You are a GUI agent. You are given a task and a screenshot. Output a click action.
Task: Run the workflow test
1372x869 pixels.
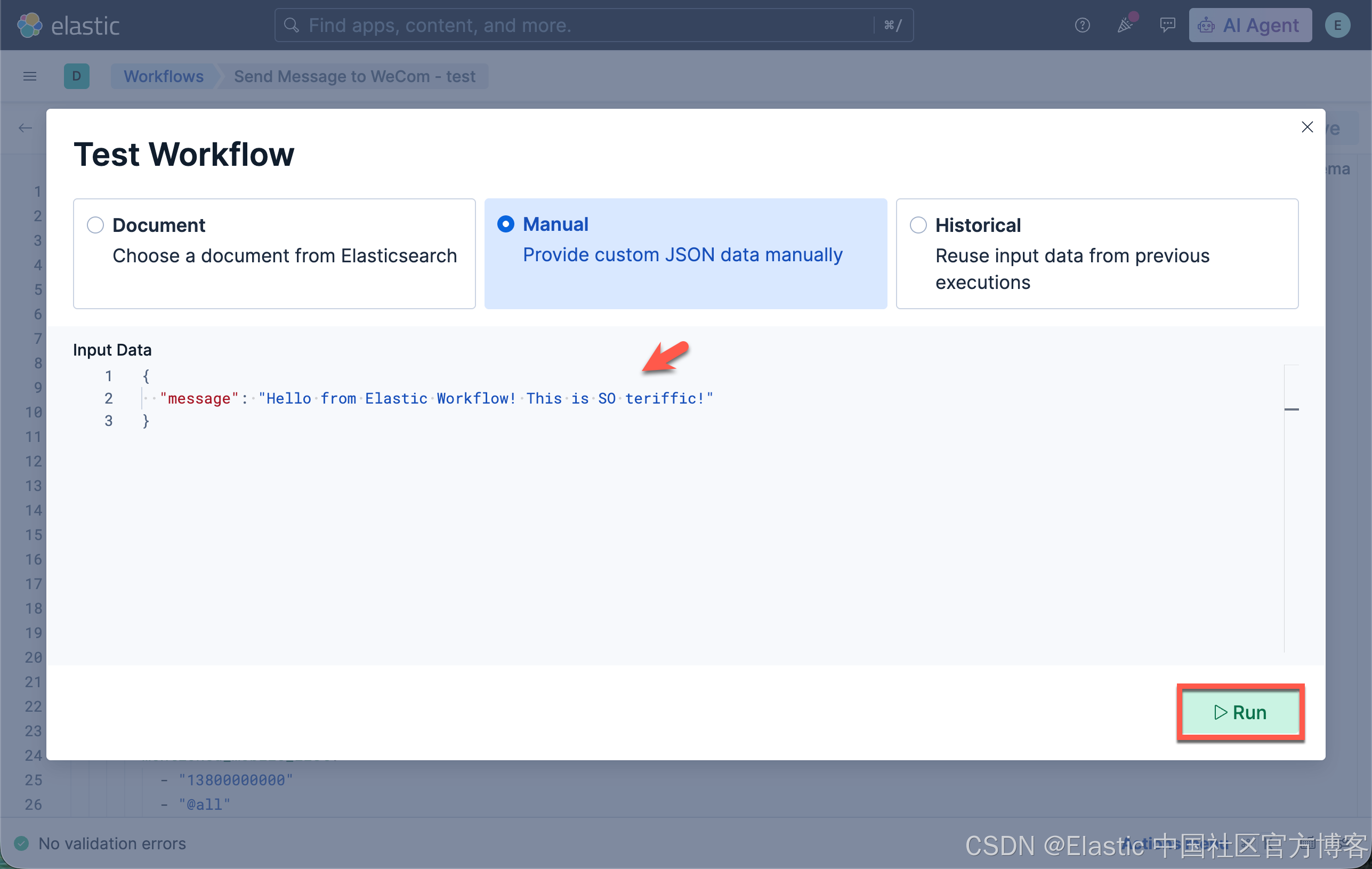click(1240, 712)
